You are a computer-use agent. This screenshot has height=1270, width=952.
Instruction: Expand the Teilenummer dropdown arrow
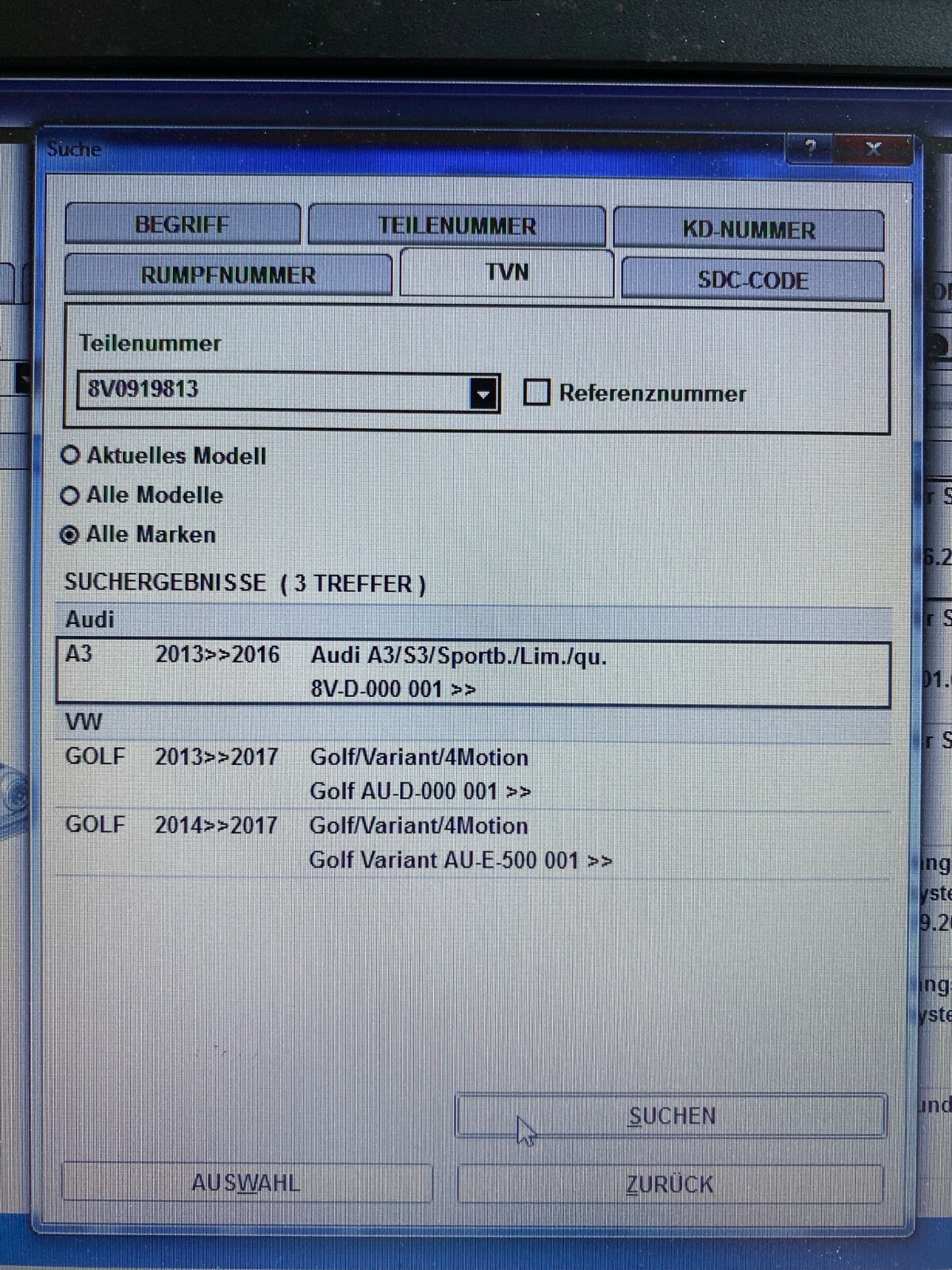point(483,393)
